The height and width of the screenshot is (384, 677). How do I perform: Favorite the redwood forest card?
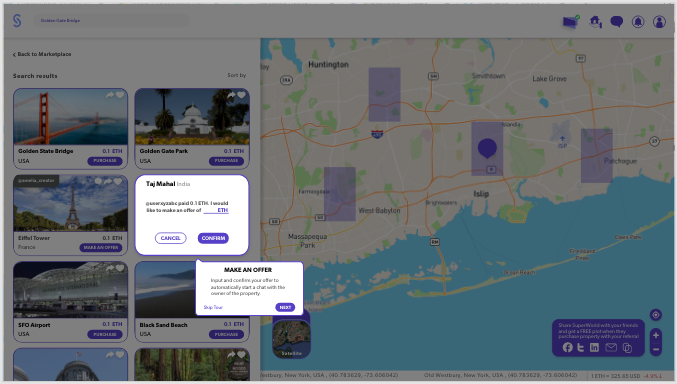241,355
